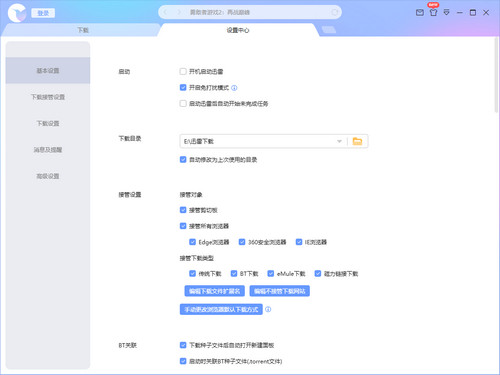
Task: Go forward using the search bar forward arrow
Action: 179,12
